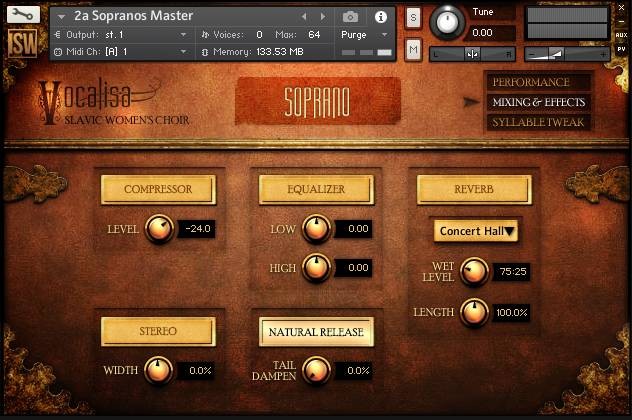The width and height of the screenshot is (632, 420).
Task: Toggle the Compressor effect
Action: click(158, 189)
